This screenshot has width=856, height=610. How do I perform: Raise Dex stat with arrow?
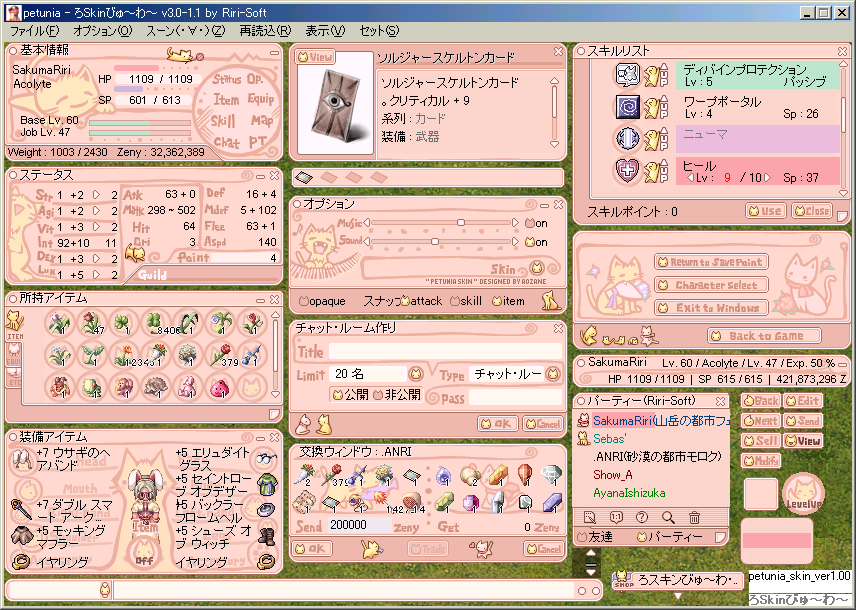[97, 258]
